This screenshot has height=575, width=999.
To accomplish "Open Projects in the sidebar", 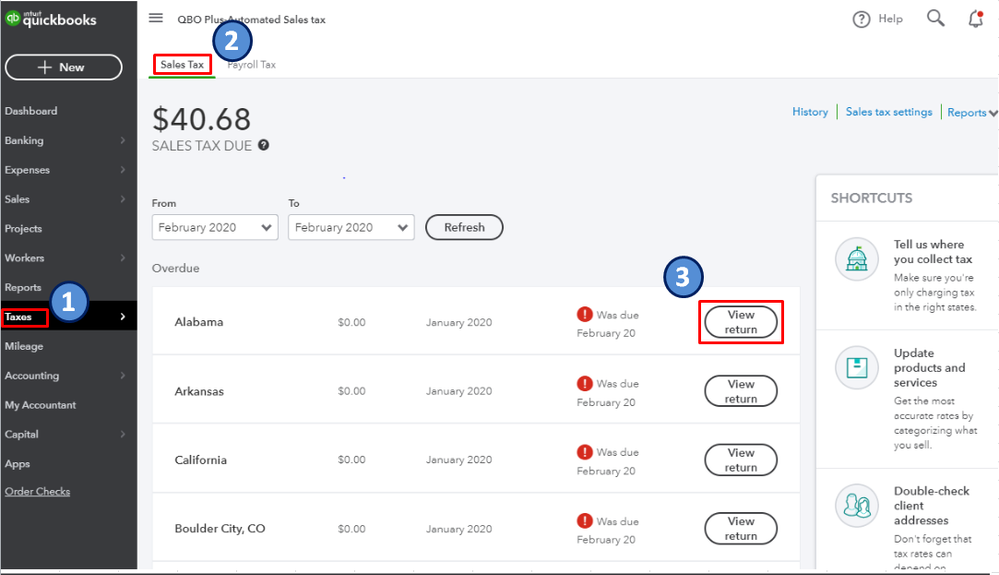I will (23, 229).
